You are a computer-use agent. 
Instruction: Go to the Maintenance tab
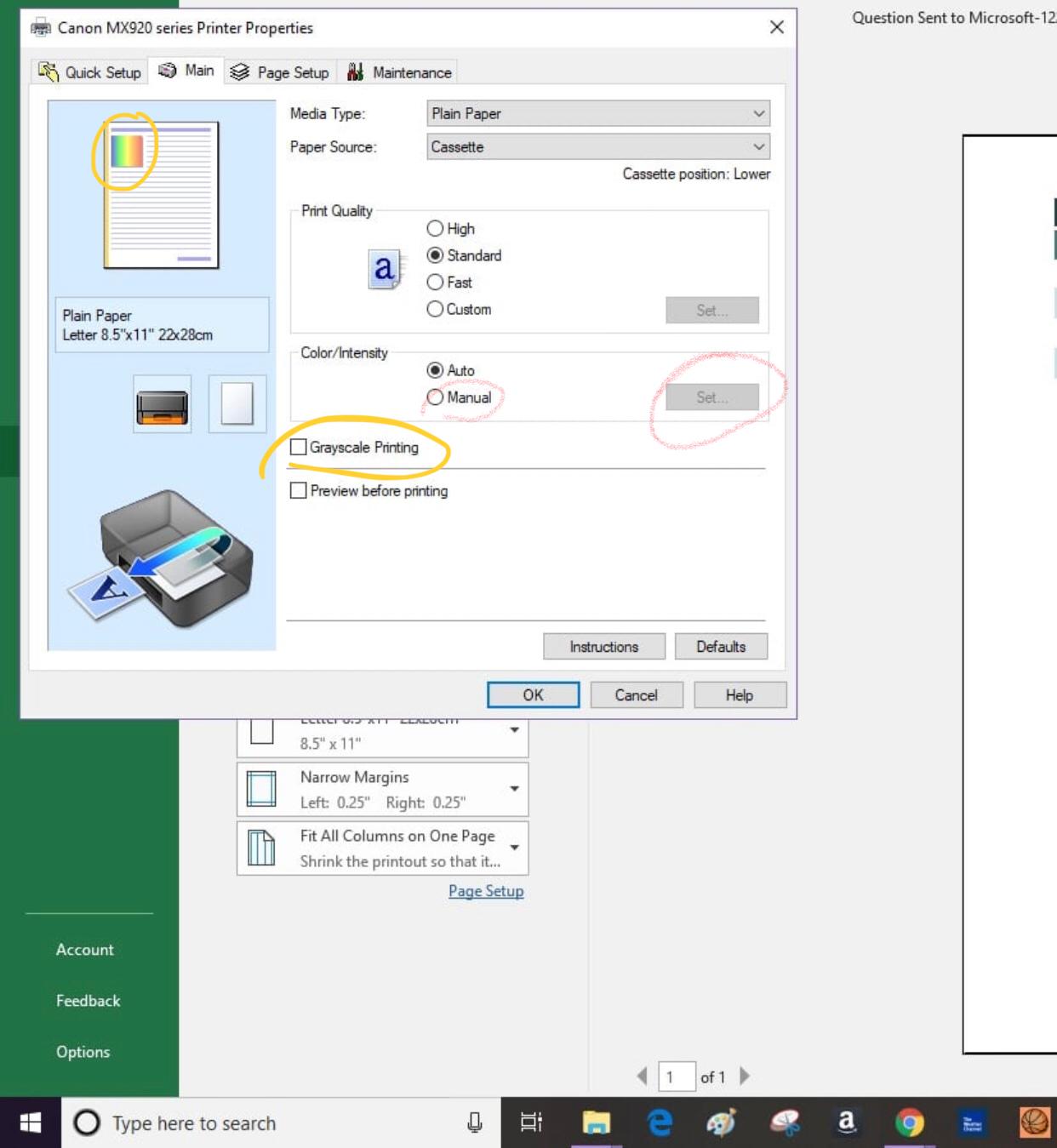[x=398, y=72]
